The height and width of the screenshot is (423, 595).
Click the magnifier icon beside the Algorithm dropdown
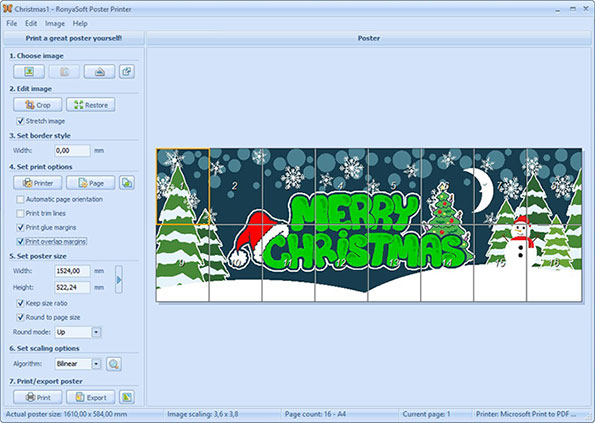[113, 364]
